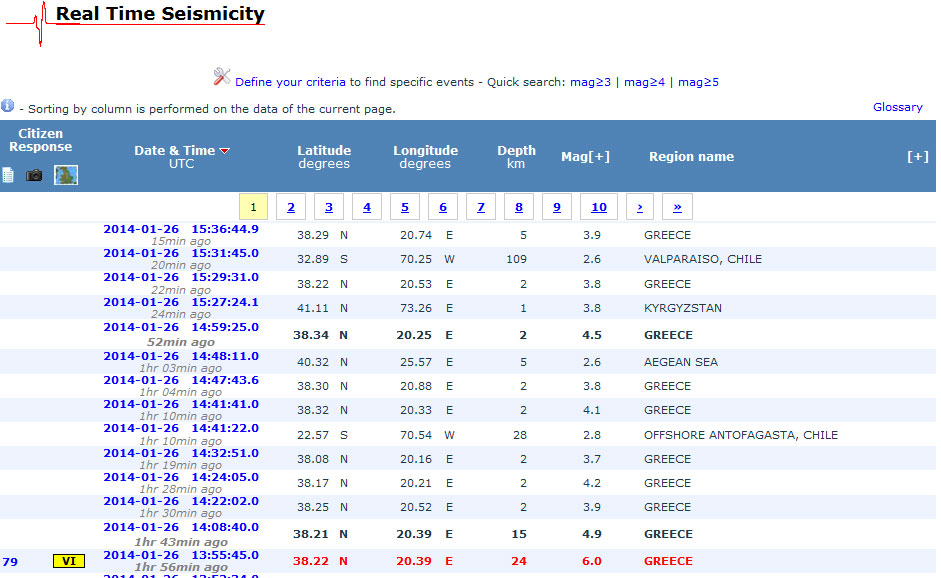Open the Glossary link
This screenshot has height=578, width=941.
click(897, 107)
